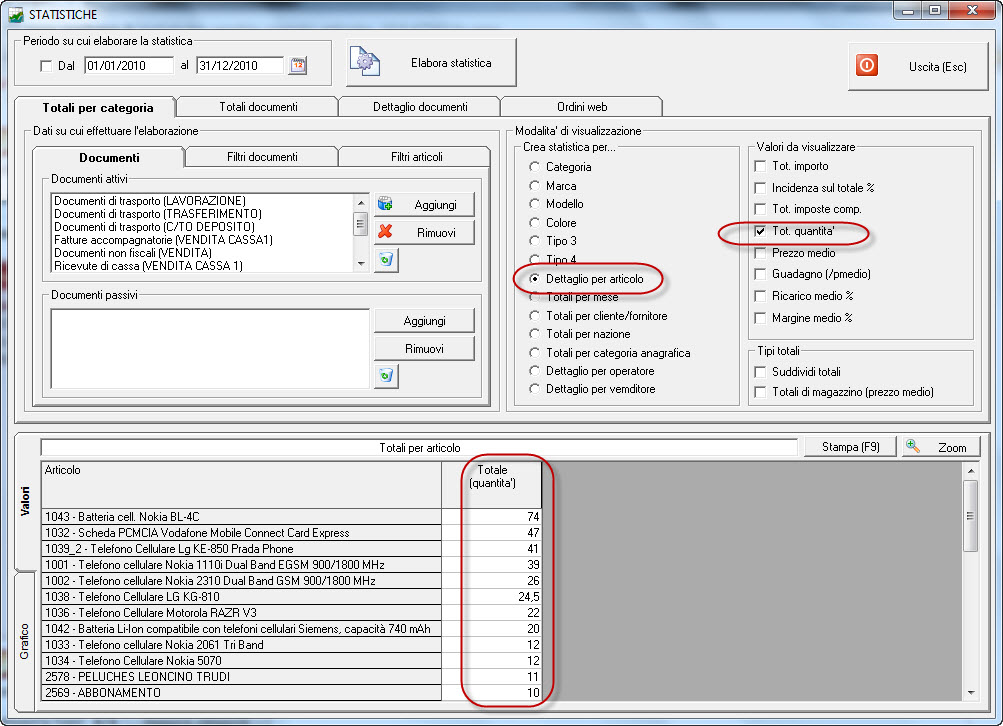Click the trash icon under Documenti attivi buttons

[x=386, y=260]
